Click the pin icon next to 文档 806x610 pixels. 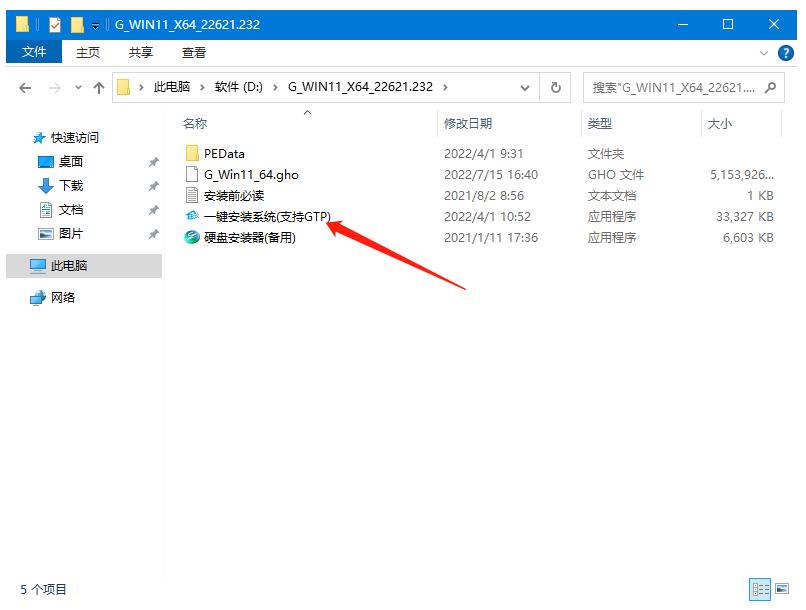pyautogui.click(x=153, y=210)
